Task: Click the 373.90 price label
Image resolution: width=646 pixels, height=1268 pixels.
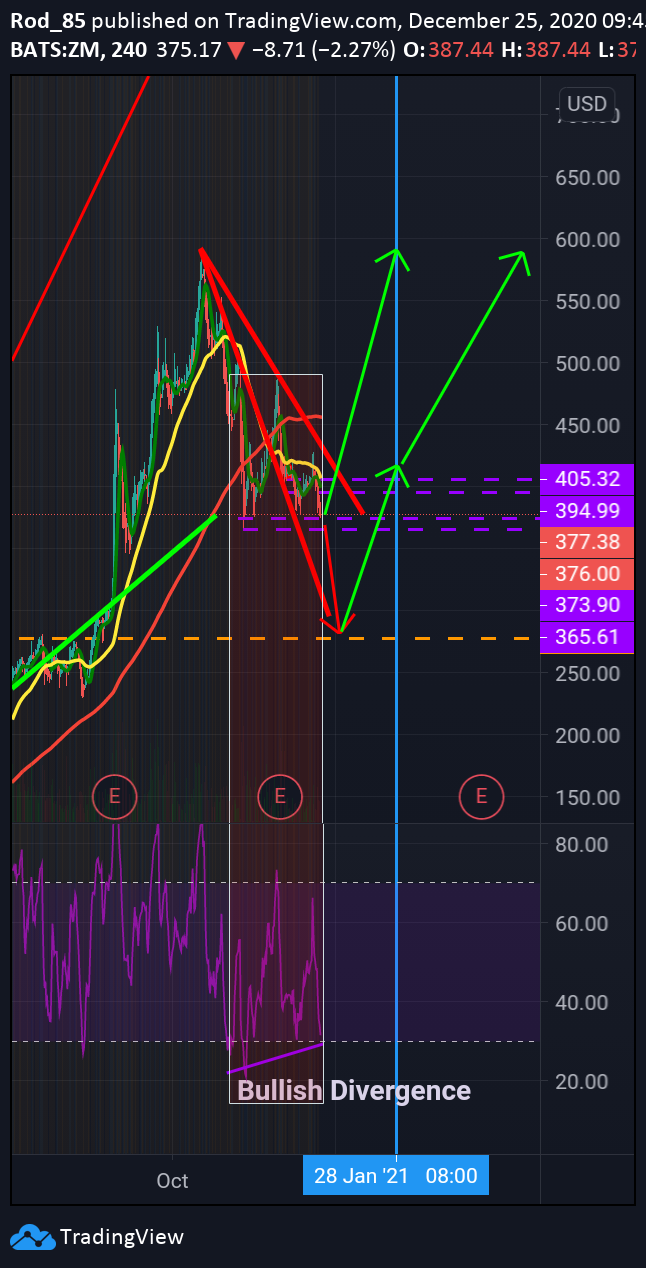Action: pos(587,604)
